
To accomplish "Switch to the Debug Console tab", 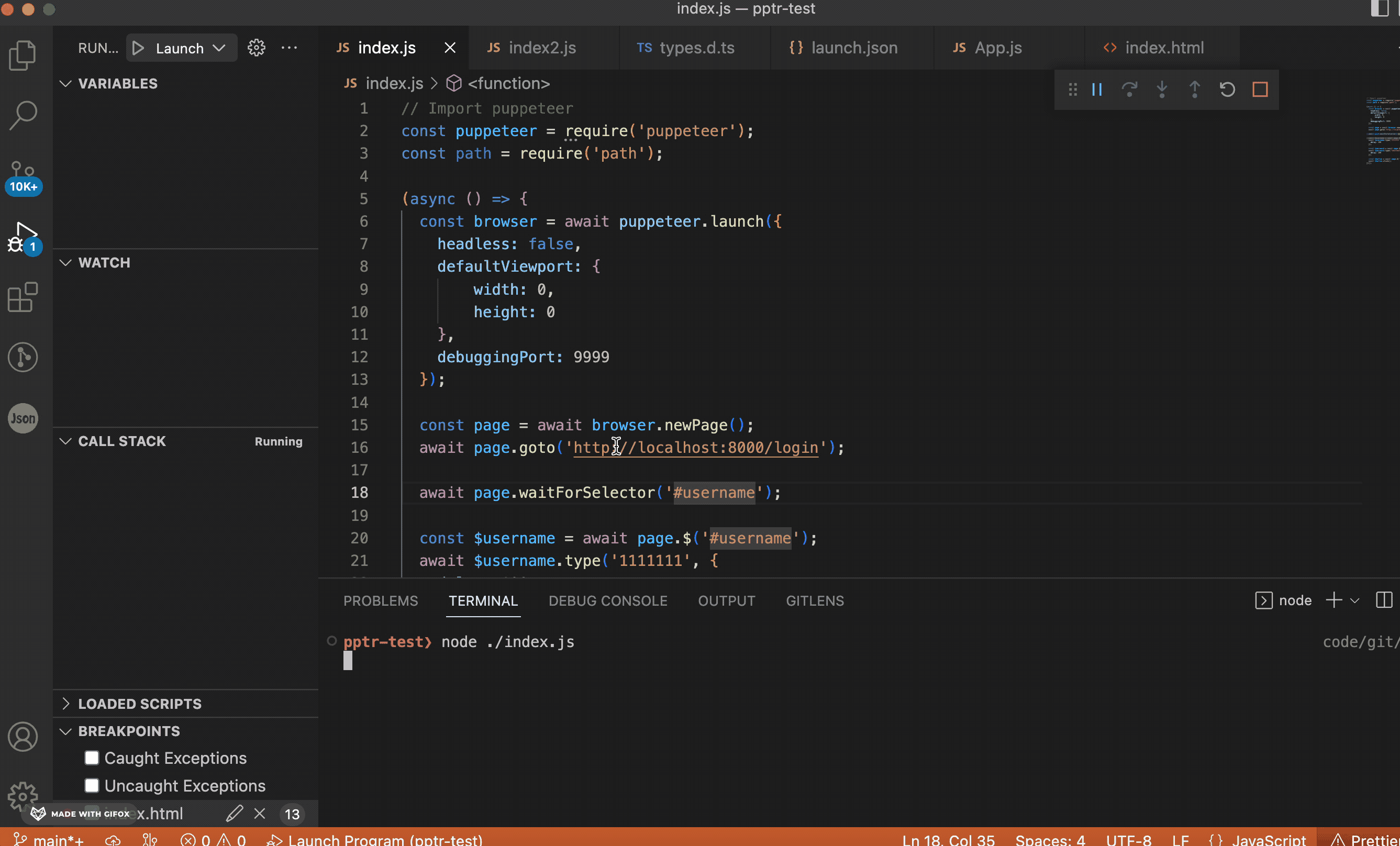I will click(x=607, y=600).
